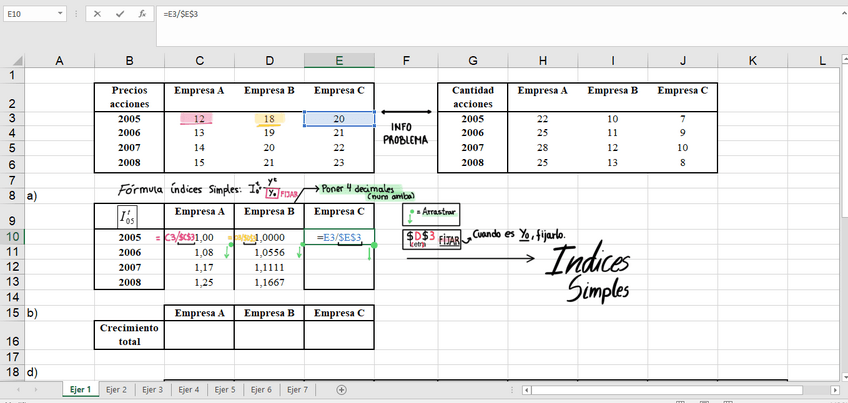Click the Cancel (X) formula entry icon
This screenshot has height=403, width=848.
pyautogui.click(x=98, y=15)
